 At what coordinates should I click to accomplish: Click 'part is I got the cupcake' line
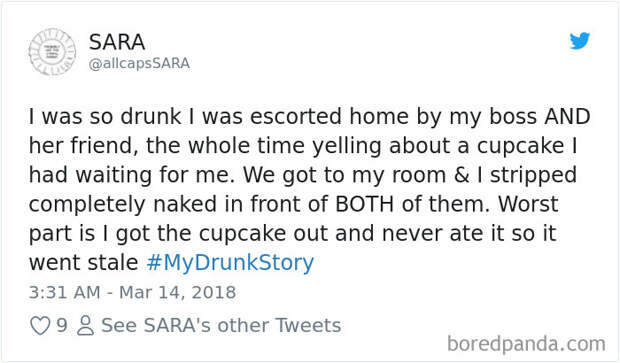click(293, 234)
